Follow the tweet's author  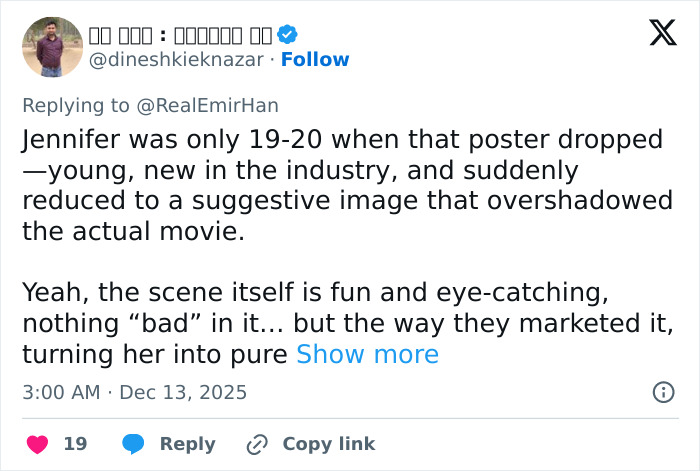(x=315, y=60)
